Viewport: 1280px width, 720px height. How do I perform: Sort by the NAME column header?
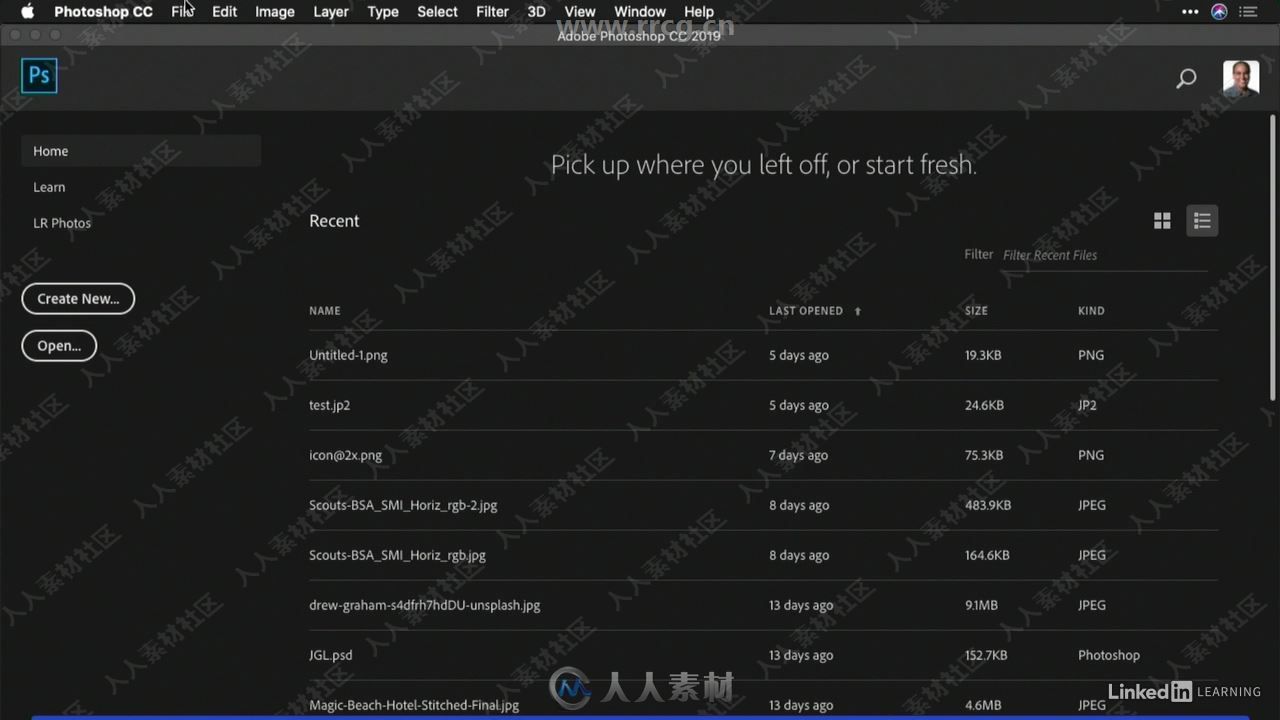click(x=325, y=311)
